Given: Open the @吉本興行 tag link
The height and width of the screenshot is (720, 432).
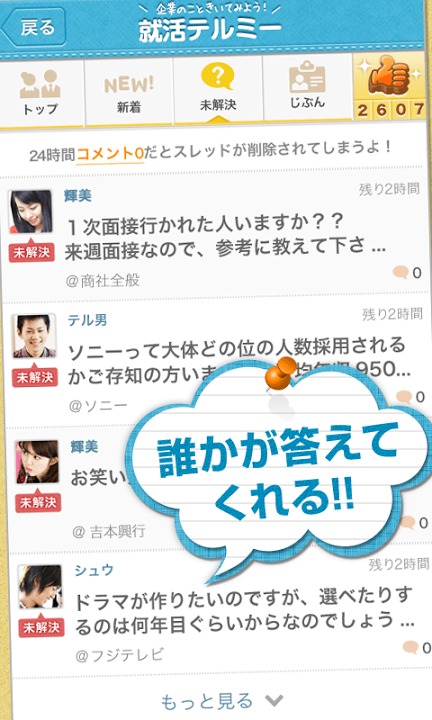Looking at the screenshot, I should [109, 531].
